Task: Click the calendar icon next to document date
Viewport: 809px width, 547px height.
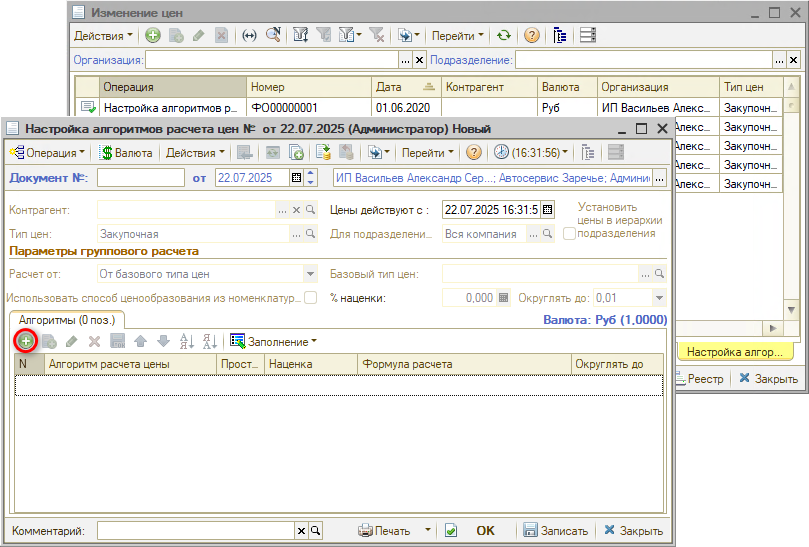Action: point(296,178)
